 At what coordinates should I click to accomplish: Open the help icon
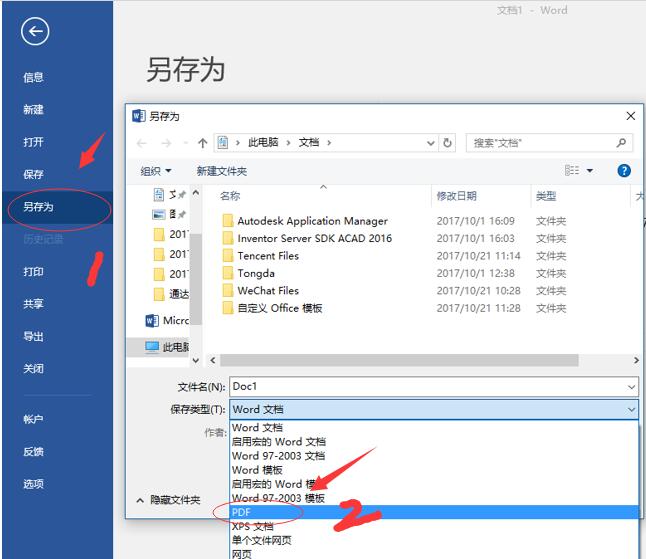pos(624,171)
